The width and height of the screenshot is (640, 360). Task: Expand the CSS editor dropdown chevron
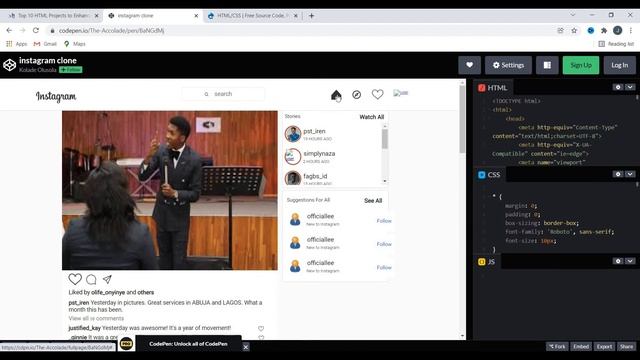[630, 174]
